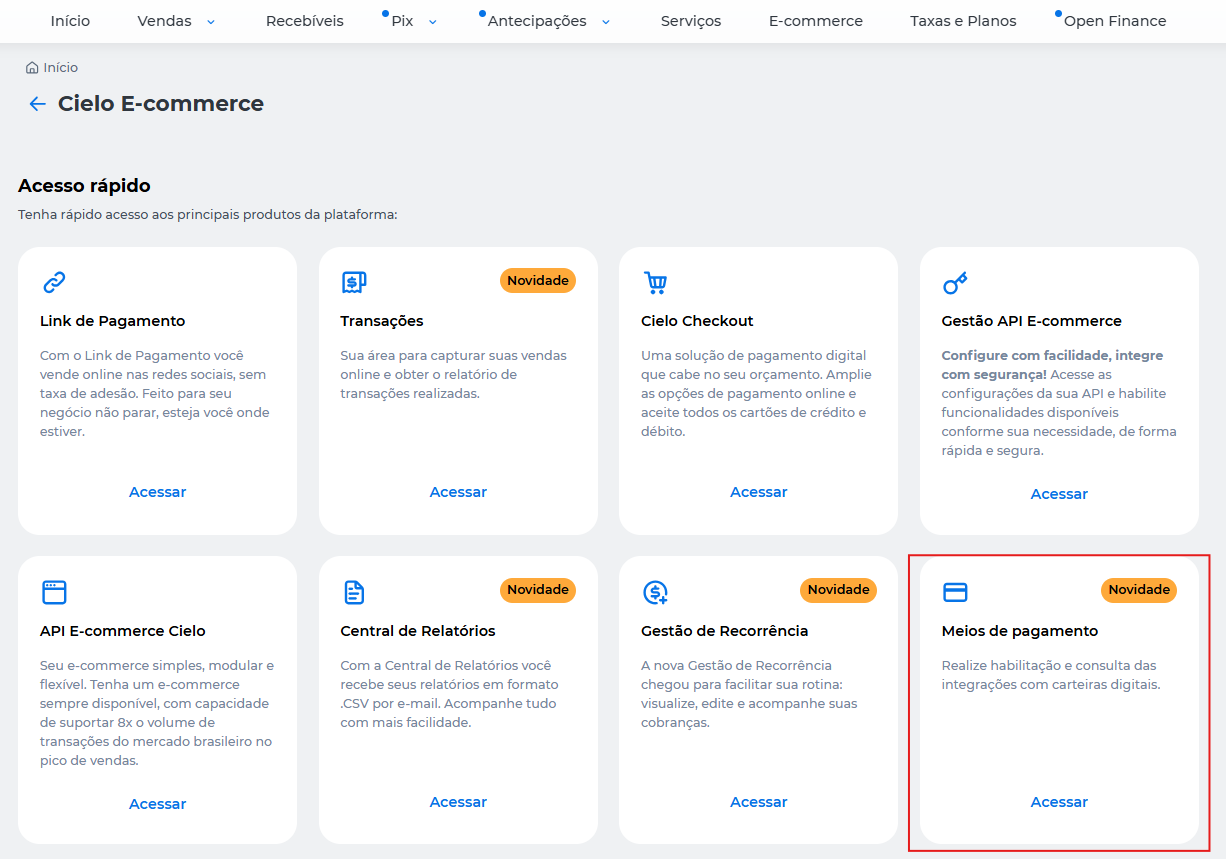Click Acessar on Central de Relatórios card
Screen dimensions: 1226x859
458,802
